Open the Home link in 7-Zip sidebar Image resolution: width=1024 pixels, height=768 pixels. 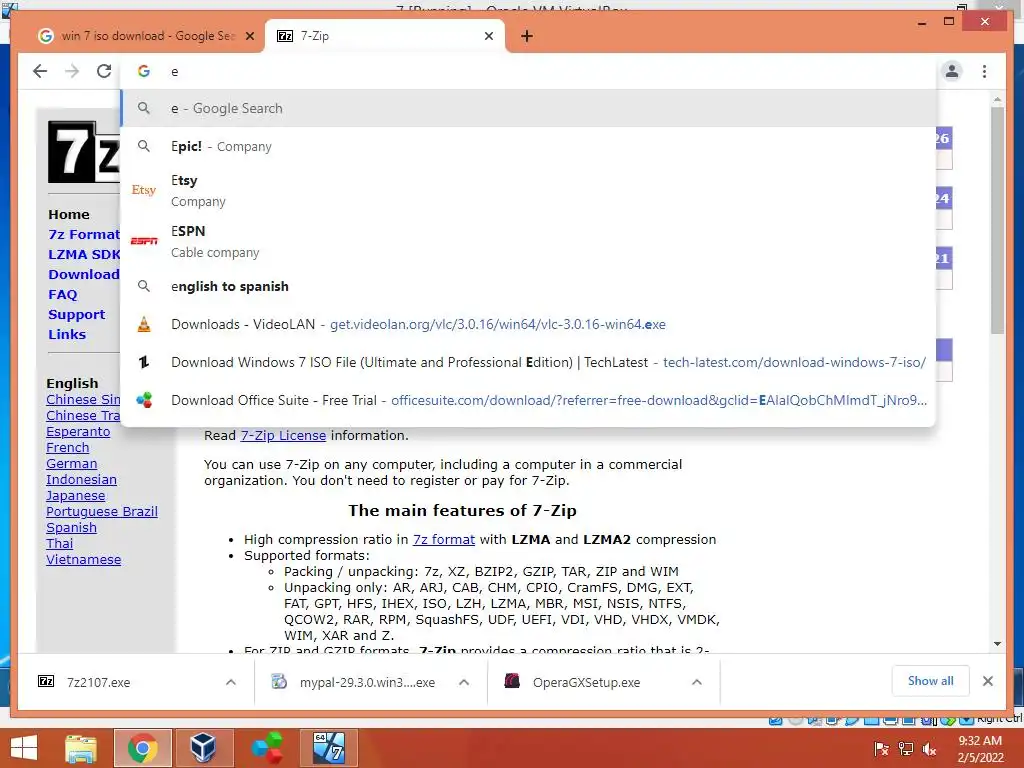69,214
